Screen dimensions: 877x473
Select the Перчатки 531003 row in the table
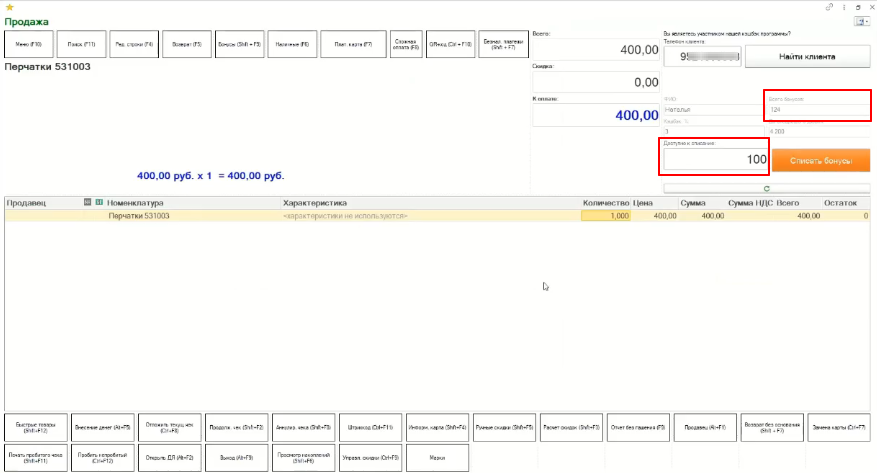tap(437, 216)
